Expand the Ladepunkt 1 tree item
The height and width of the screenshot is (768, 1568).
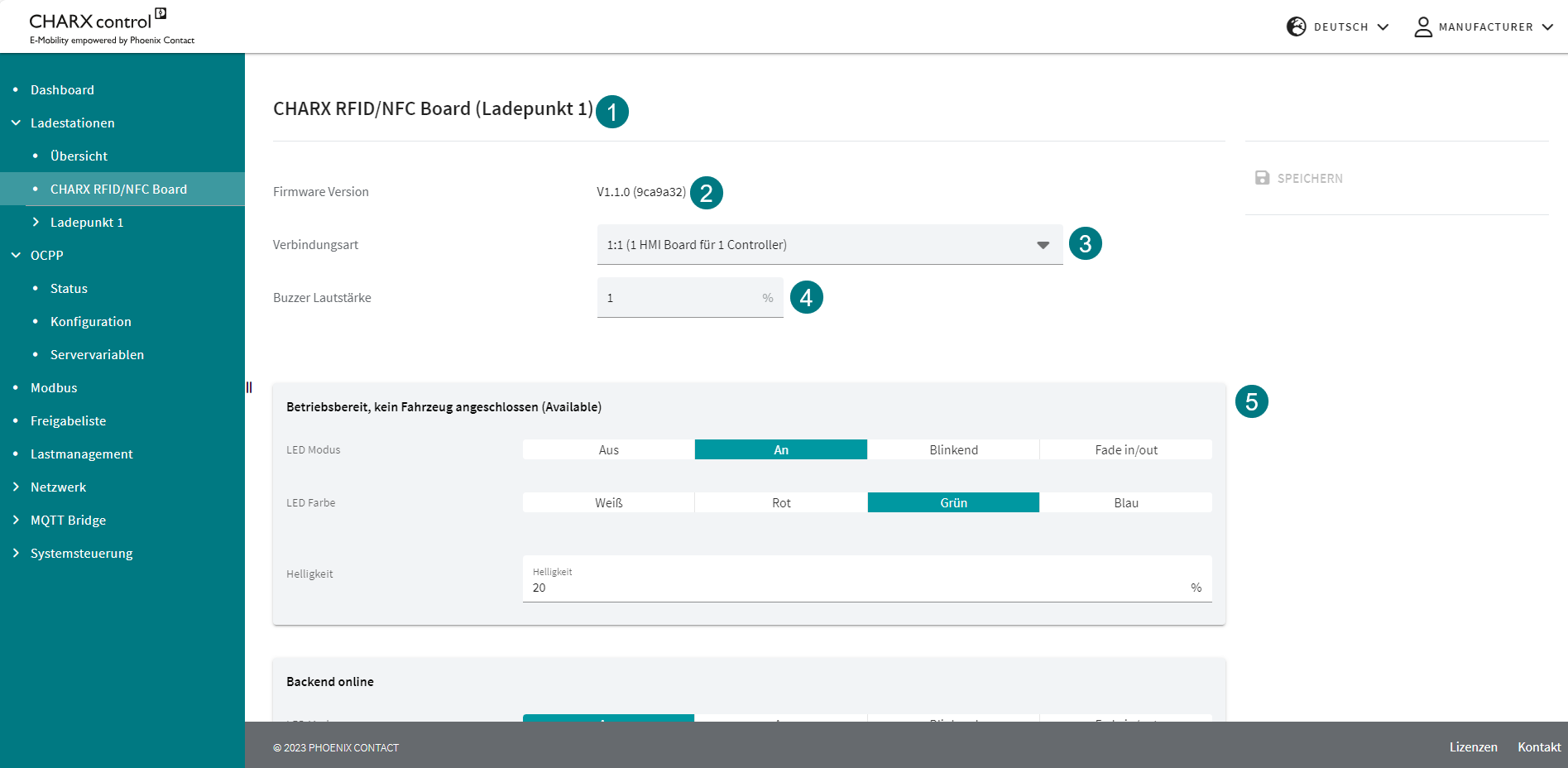point(36,222)
